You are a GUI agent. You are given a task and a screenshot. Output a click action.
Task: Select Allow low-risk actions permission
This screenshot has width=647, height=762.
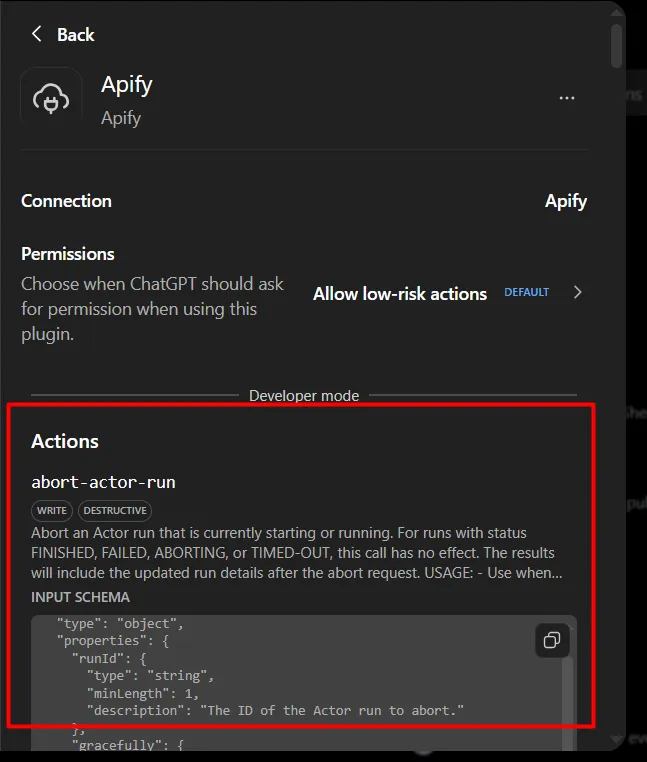[x=400, y=294]
